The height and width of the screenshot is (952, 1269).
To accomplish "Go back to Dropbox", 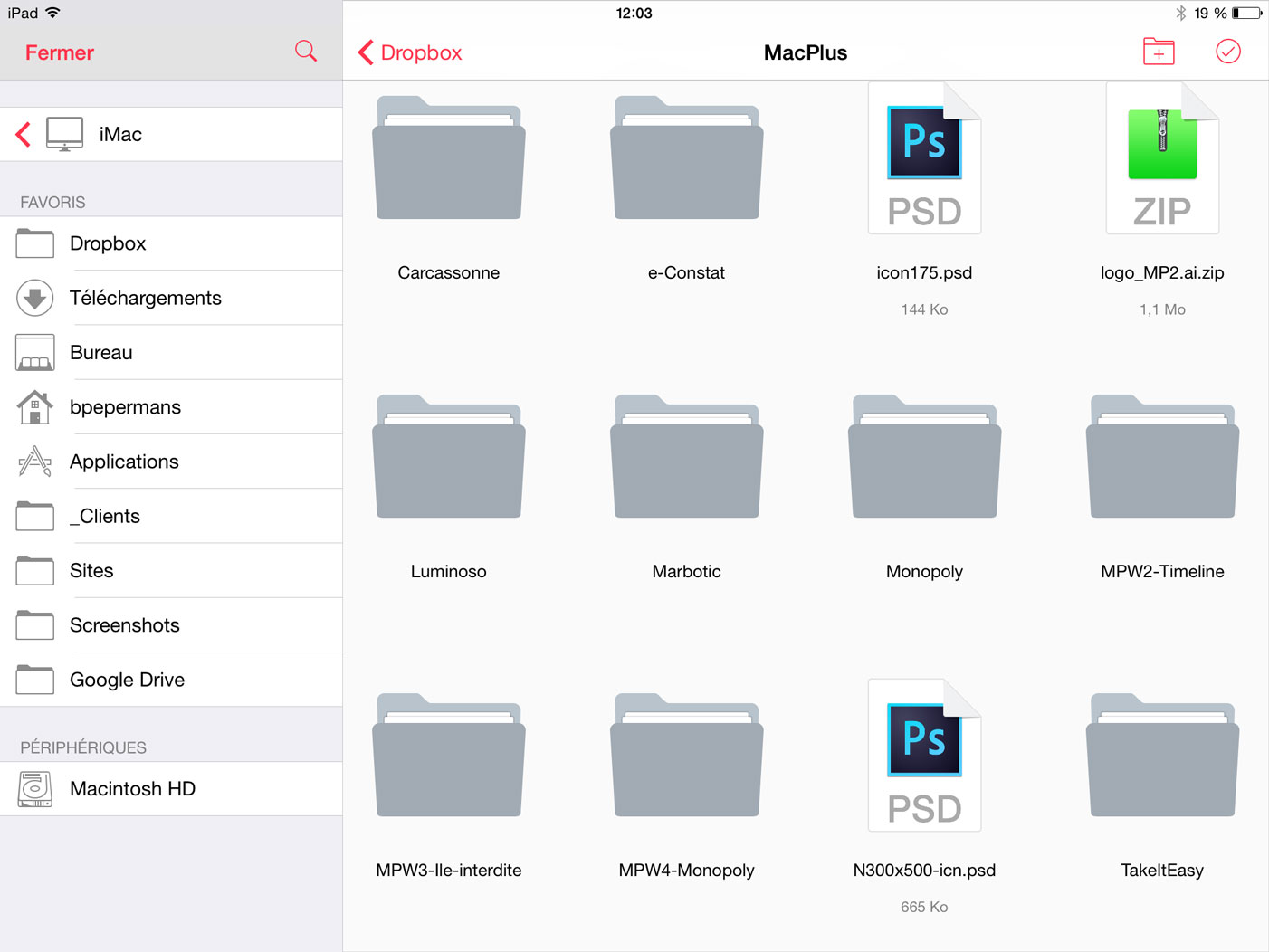I will [x=410, y=52].
